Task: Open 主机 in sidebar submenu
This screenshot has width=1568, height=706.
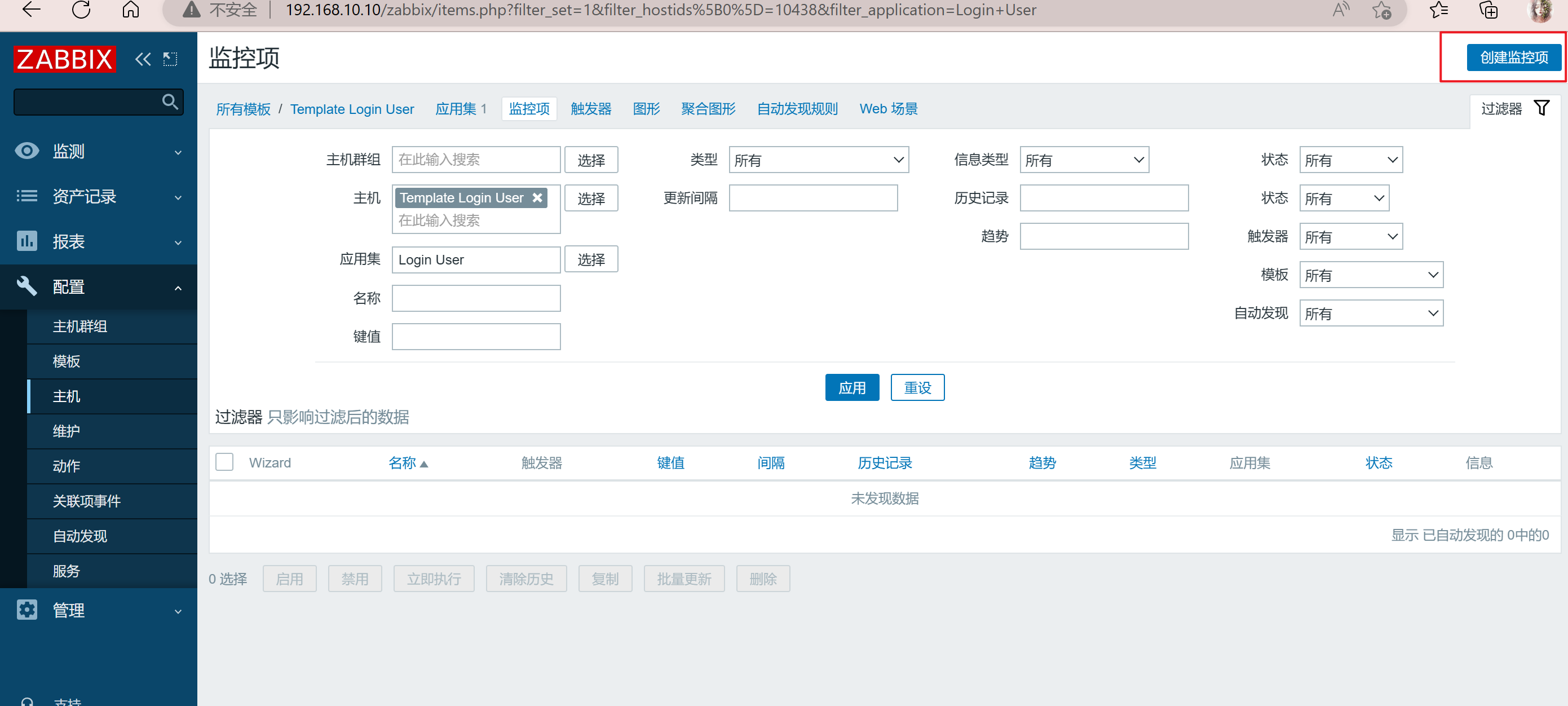Action: [112, 396]
